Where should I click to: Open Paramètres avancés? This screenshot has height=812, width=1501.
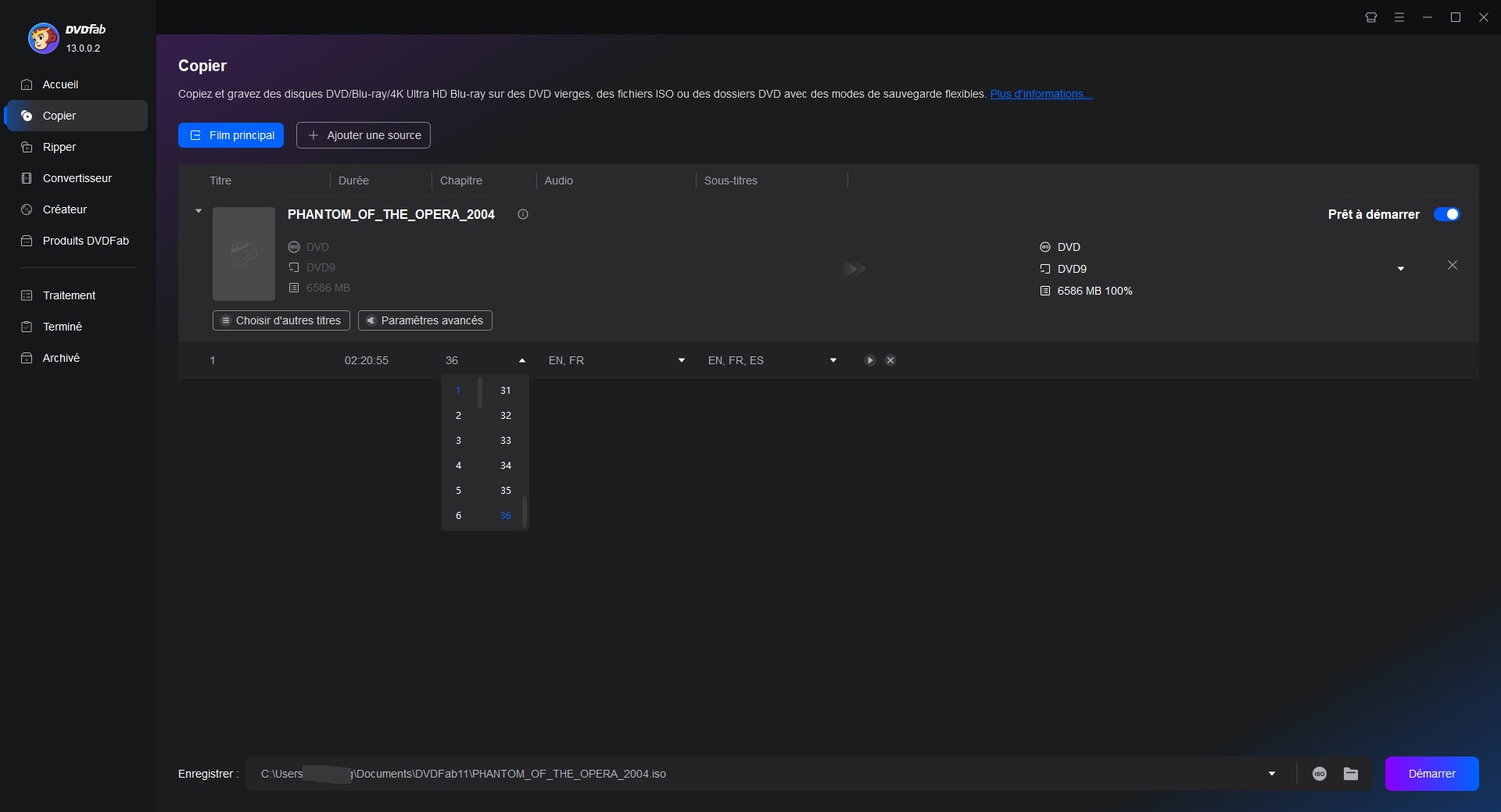point(425,320)
